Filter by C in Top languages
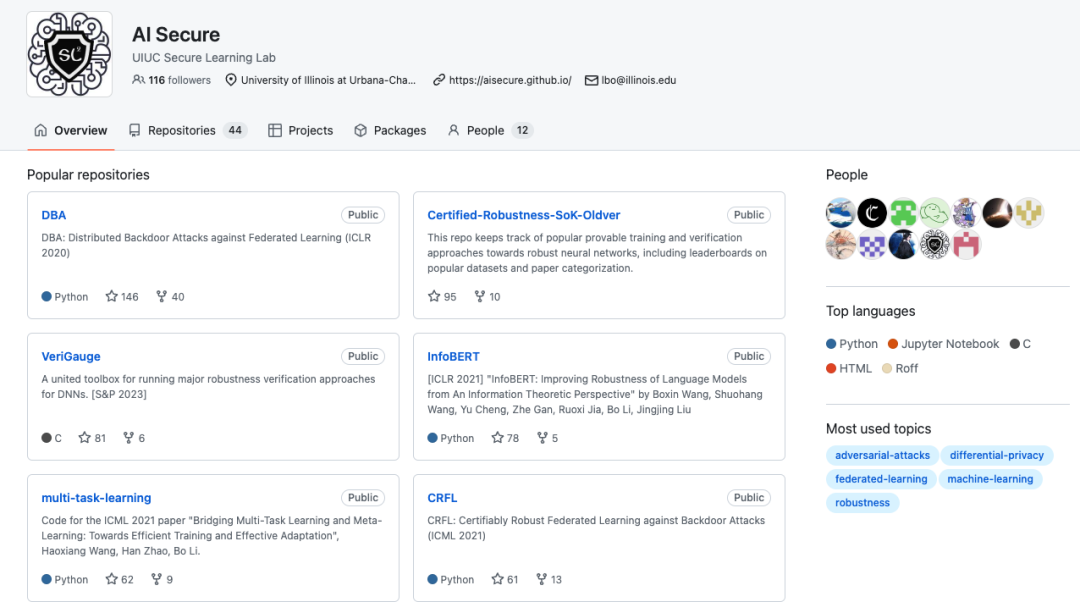1080x613 pixels. 1020,344
